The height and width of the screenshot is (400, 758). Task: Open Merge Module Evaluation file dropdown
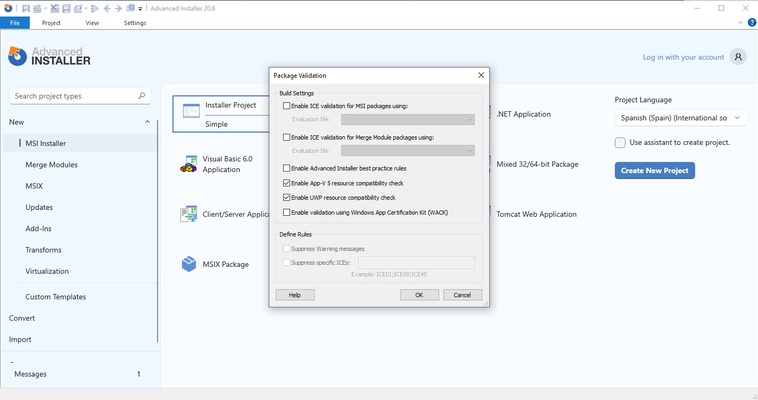(x=408, y=151)
